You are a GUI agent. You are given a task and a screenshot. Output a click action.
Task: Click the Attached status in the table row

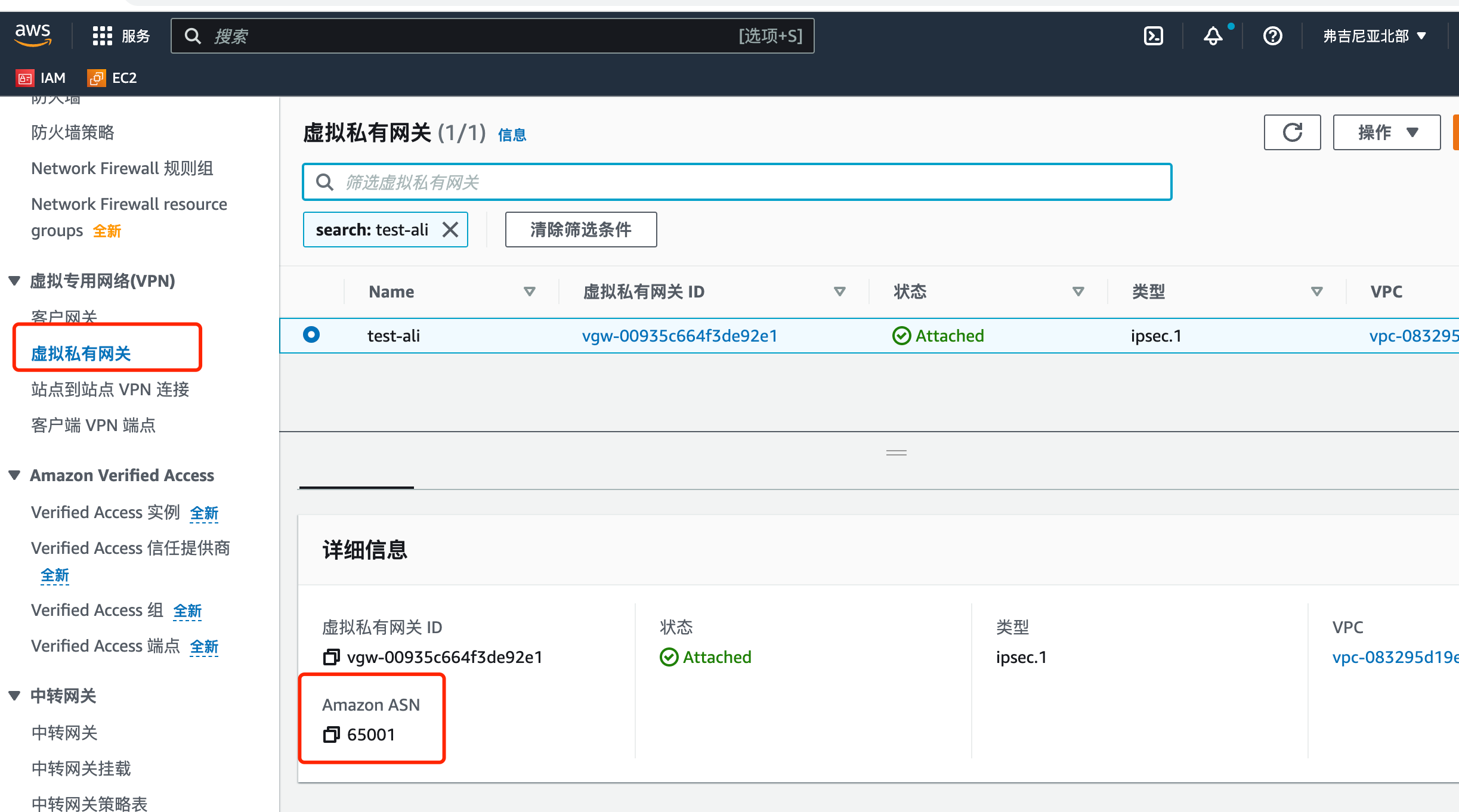pyautogui.click(x=938, y=336)
